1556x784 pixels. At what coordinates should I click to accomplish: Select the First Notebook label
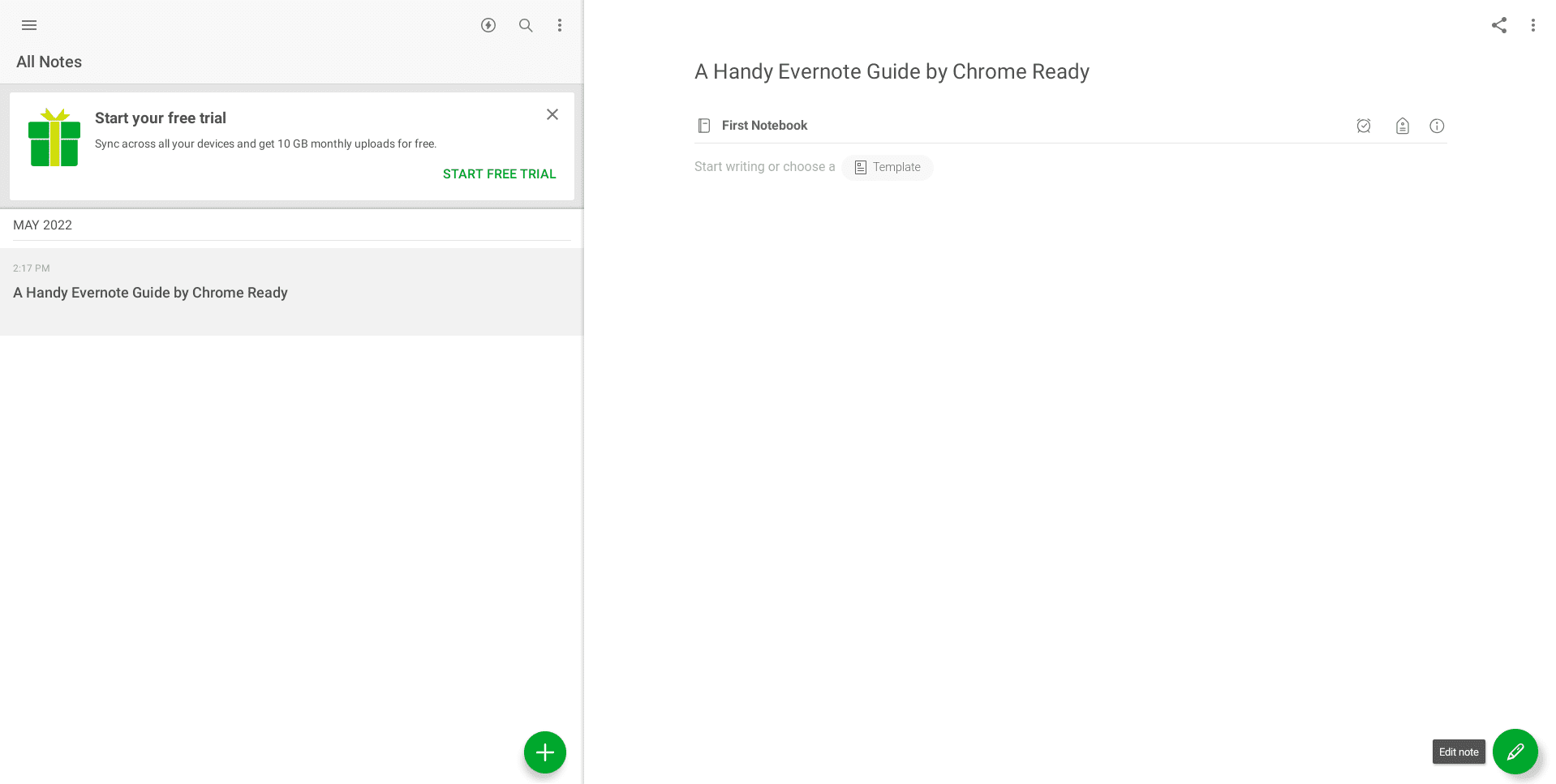[764, 126]
